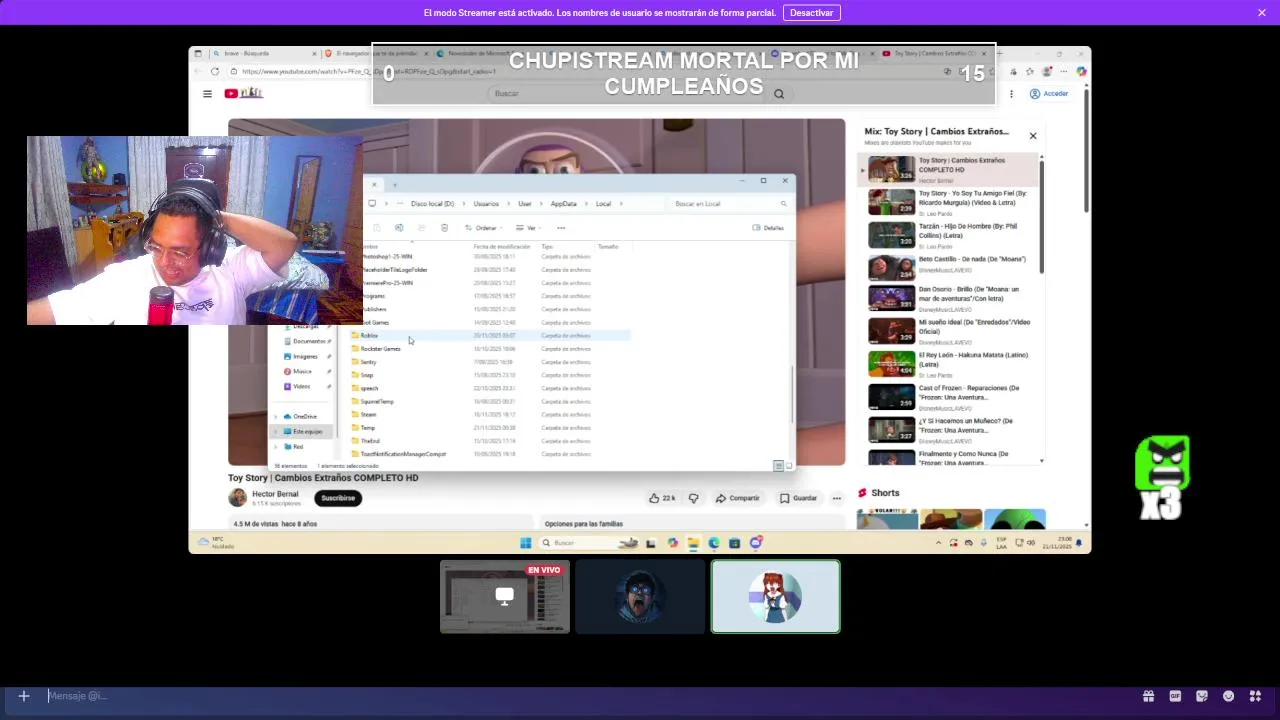Click 'AppData' in the address breadcrumb
The height and width of the screenshot is (720, 1280).
(x=563, y=204)
